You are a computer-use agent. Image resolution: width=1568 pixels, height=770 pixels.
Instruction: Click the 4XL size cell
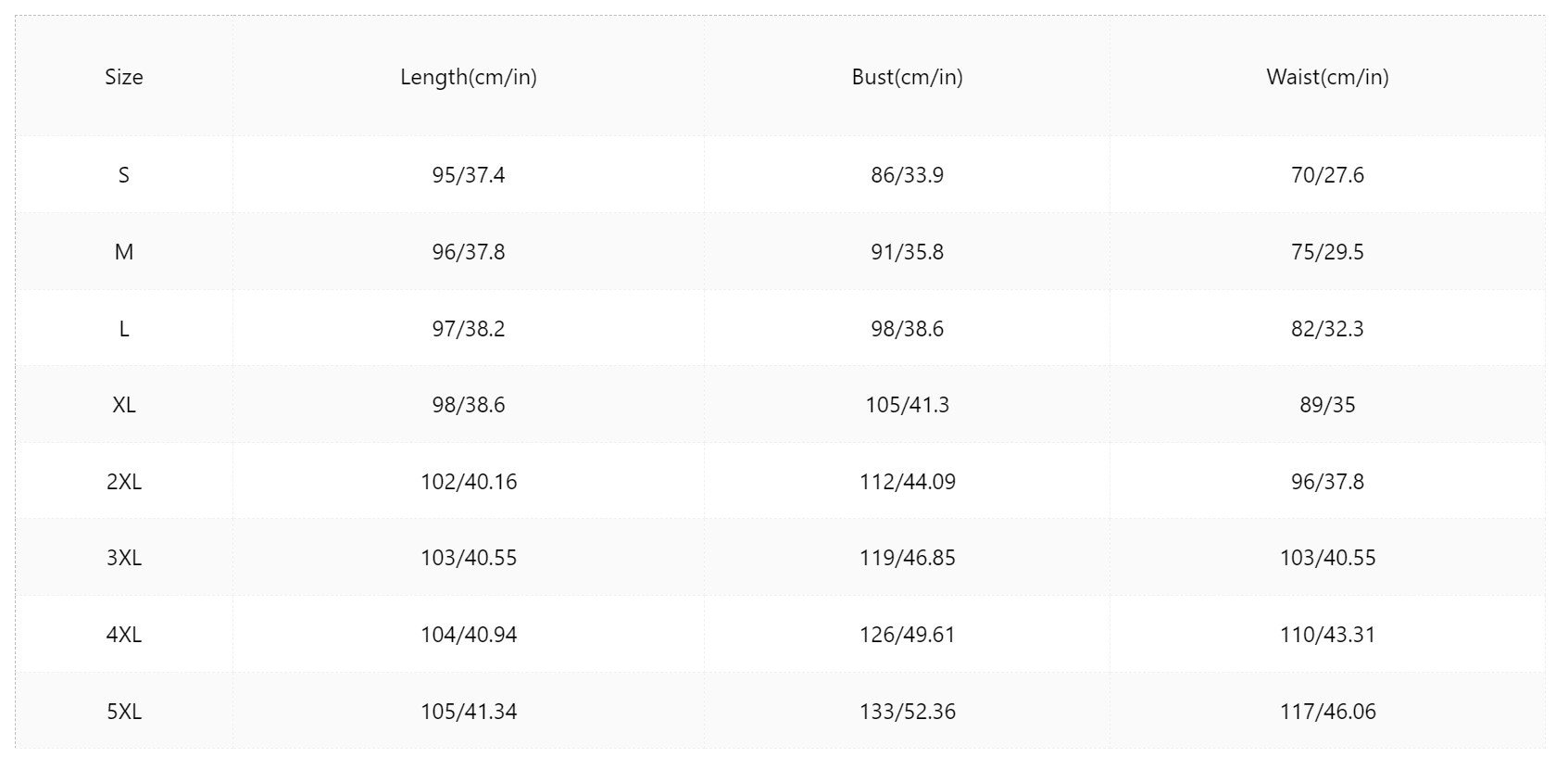coord(124,635)
